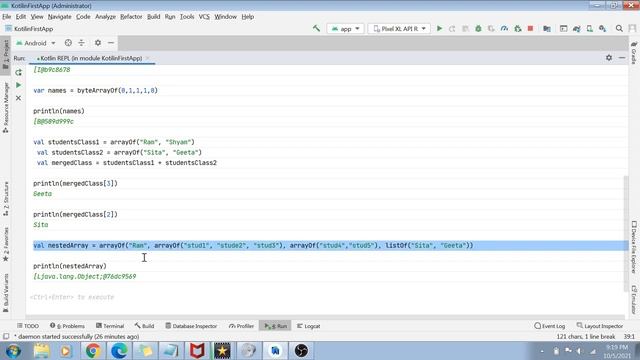Image resolution: width=640 pixels, height=360 pixels.
Task: Toggle Device File Explorer side tab
Action: coord(634,247)
